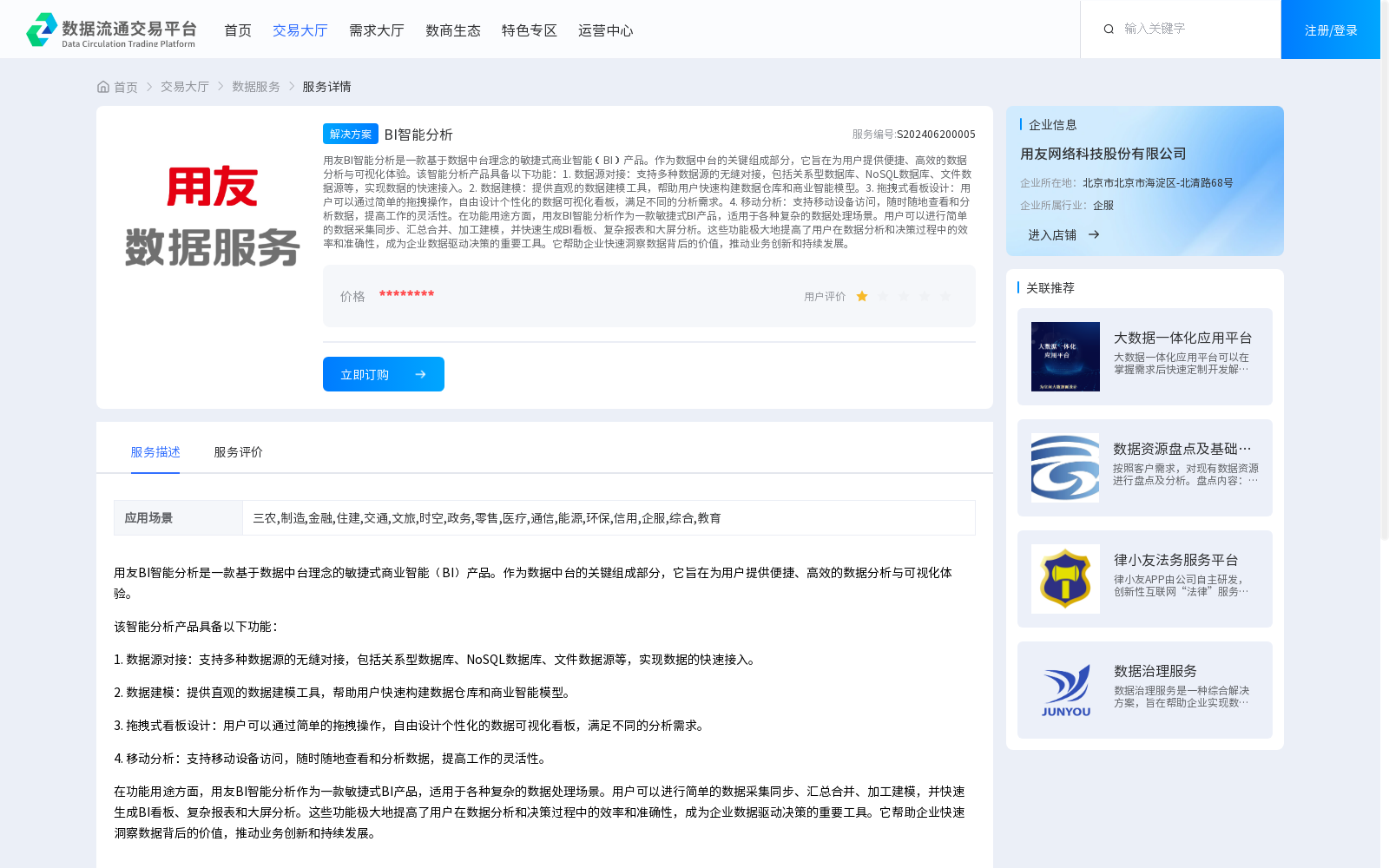This screenshot has height=868, width=1389.
Task: Click the 数据服务 breadcrumb link
Action: [x=256, y=87]
